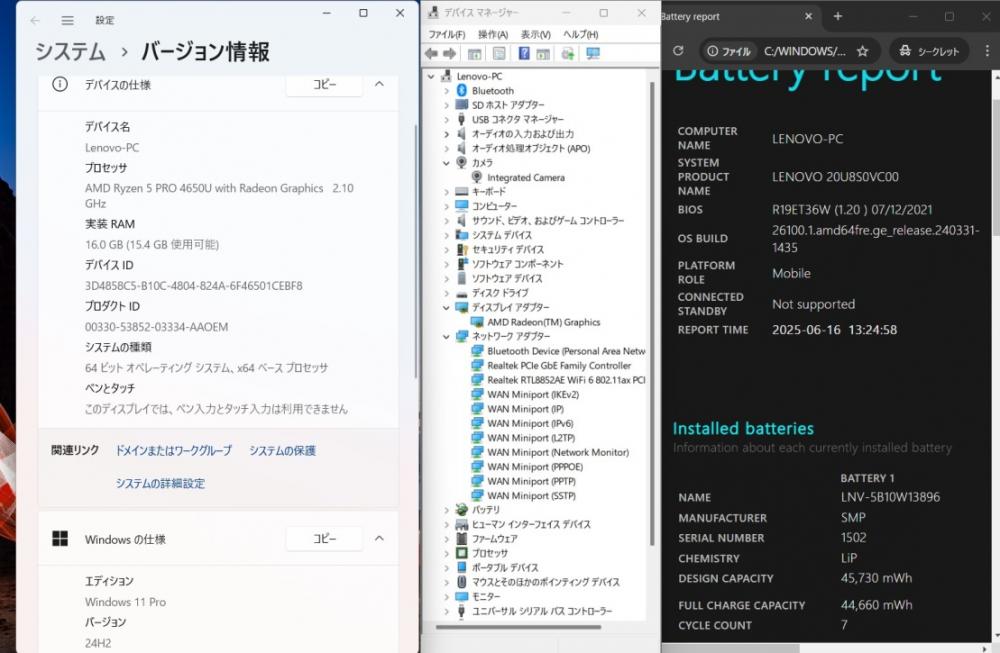
Task: Open ドメインまたはワークグループ link
Action: pos(173,451)
